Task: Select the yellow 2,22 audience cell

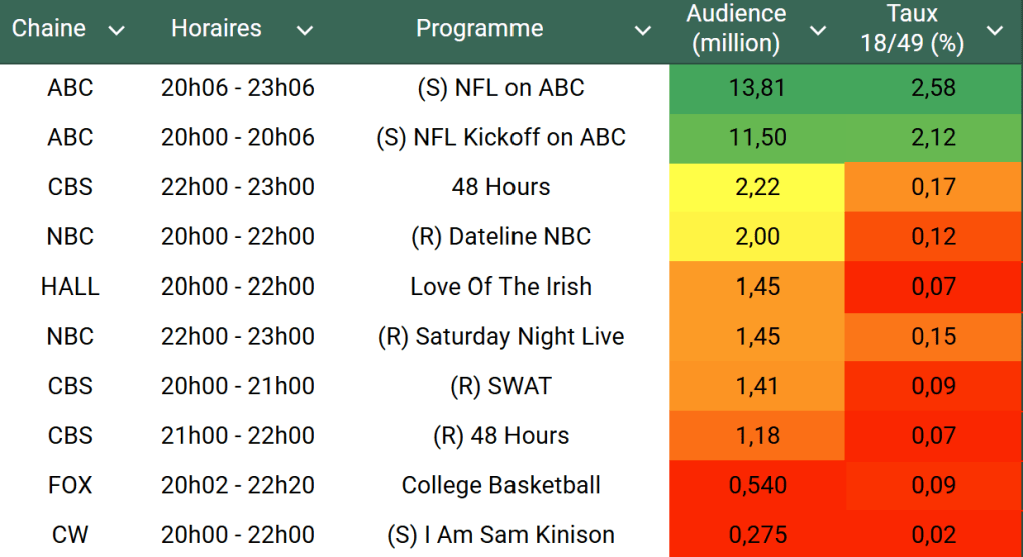Action: [x=757, y=187]
